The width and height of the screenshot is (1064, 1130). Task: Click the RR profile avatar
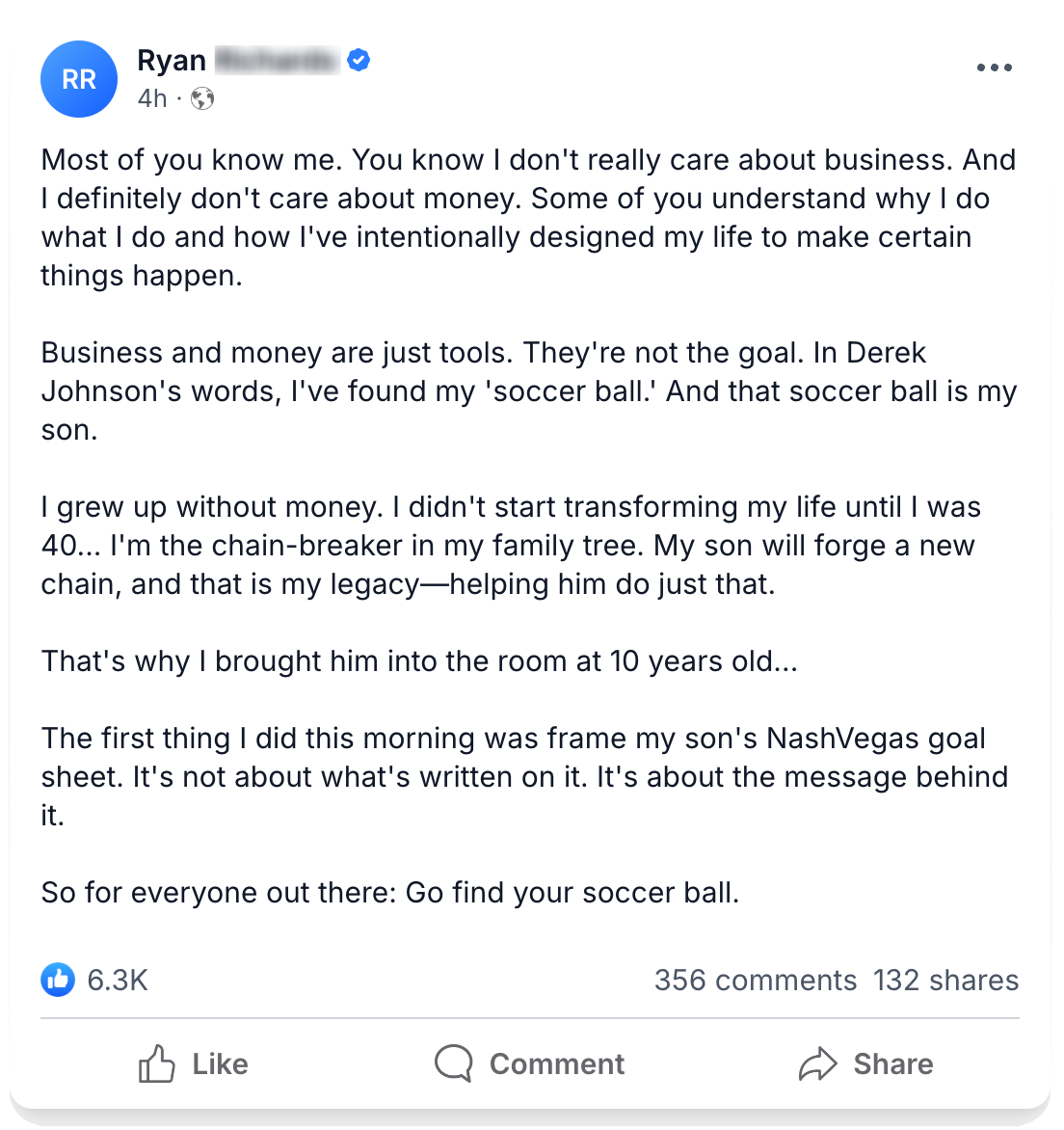point(79,79)
